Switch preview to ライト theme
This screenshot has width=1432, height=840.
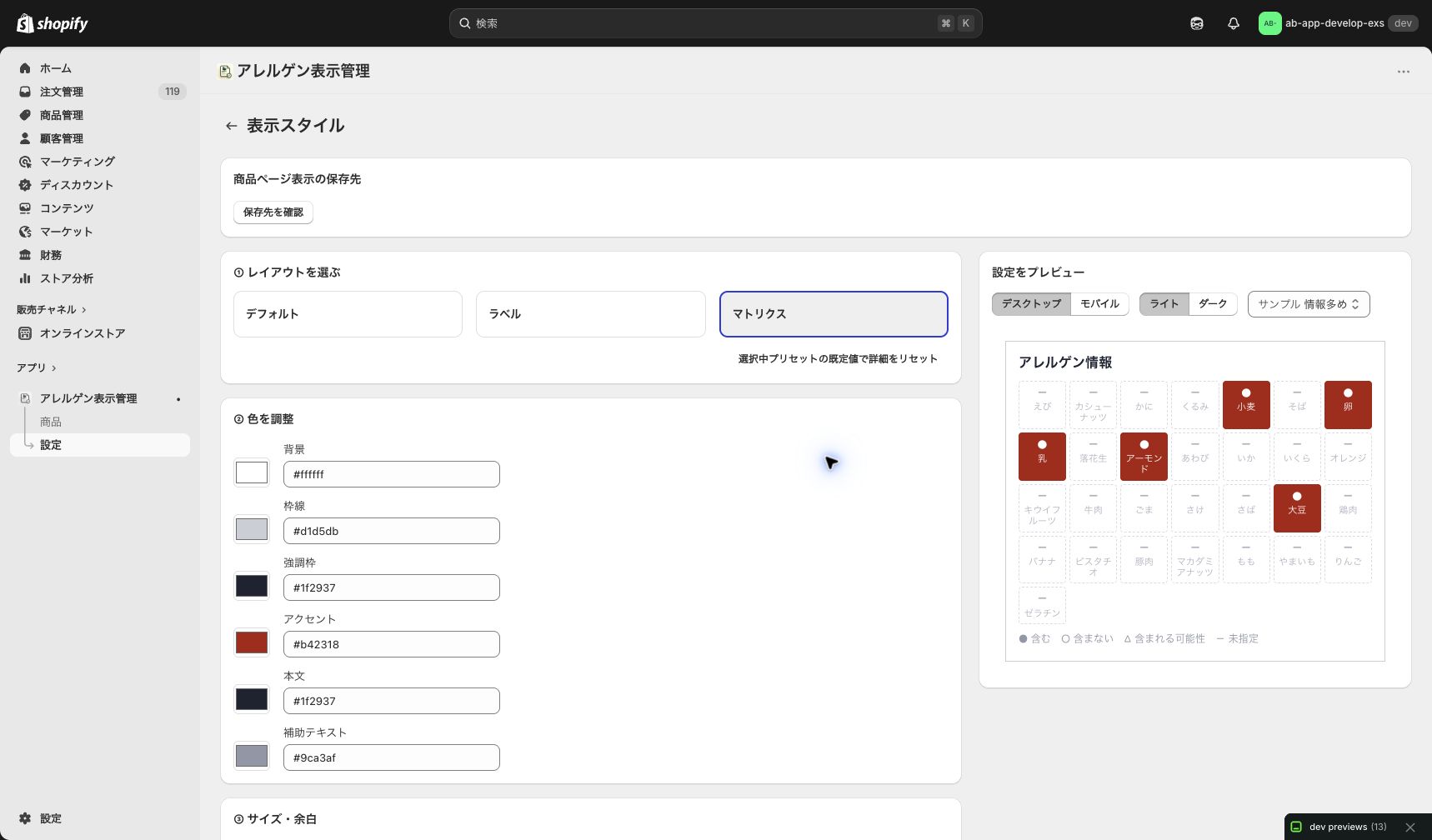[x=1164, y=304]
